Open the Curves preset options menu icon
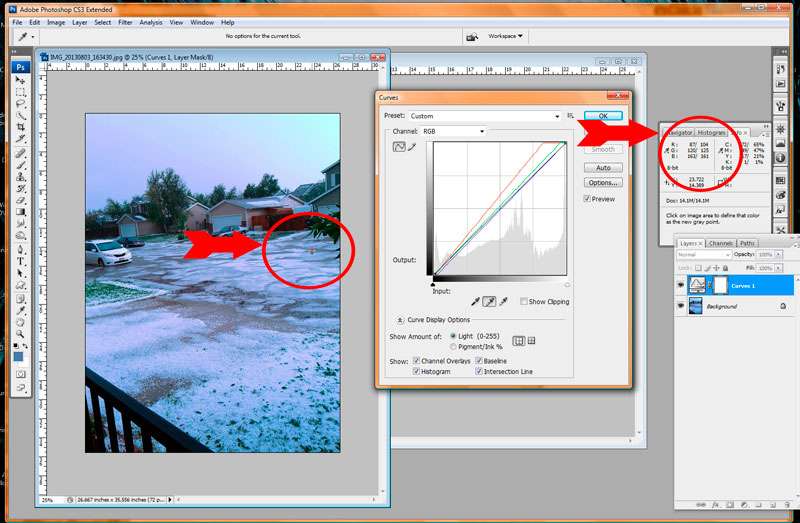Image resolution: width=800 pixels, height=523 pixels. pyautogui.click(x=570, y=116)
